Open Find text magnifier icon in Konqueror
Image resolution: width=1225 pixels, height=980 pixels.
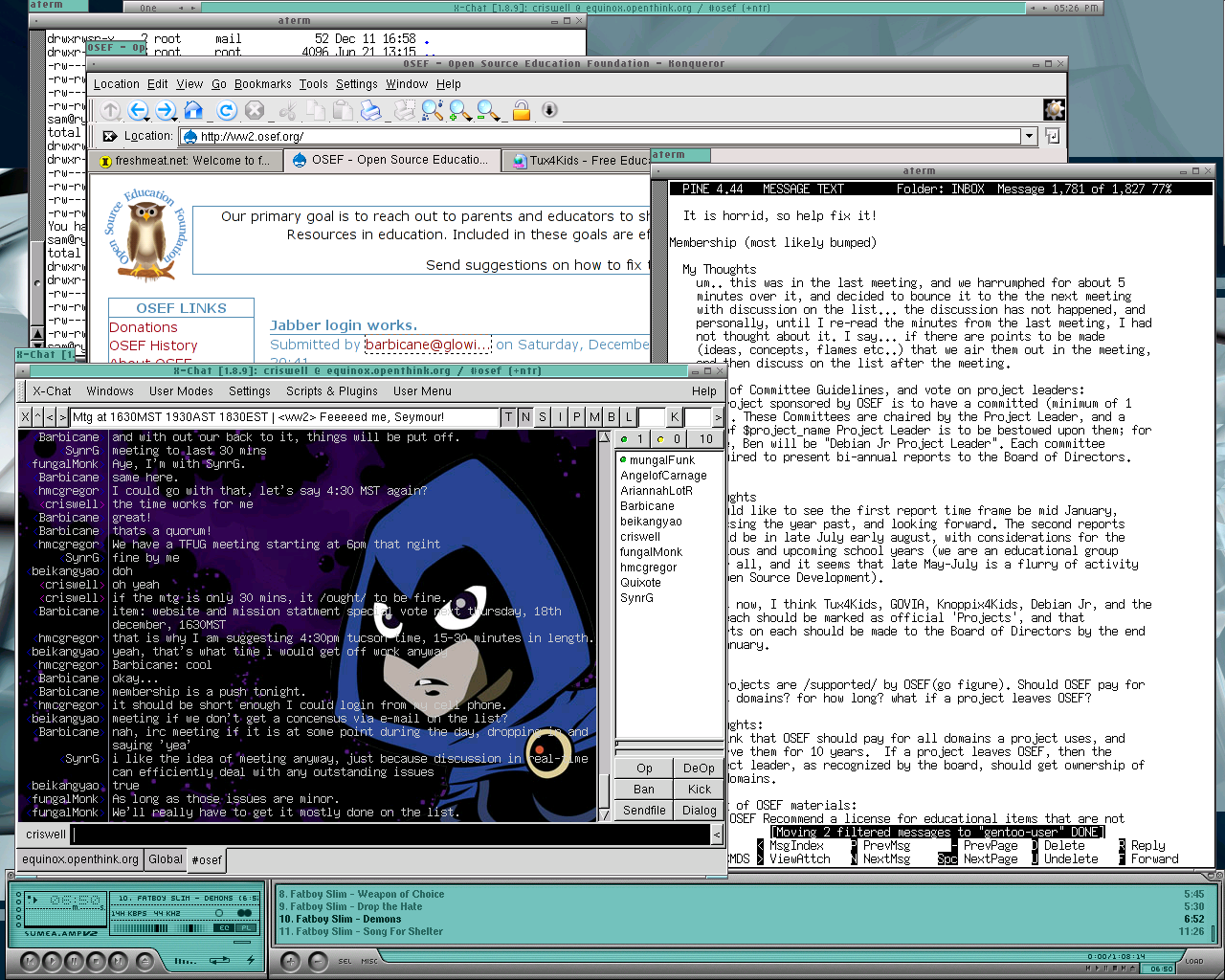pos(432,110)
